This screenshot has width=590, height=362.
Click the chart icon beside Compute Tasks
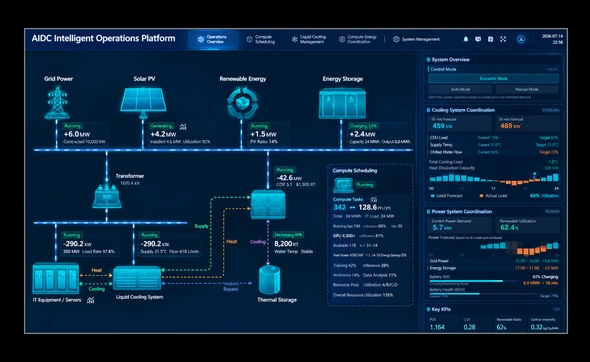pos(373,199)
